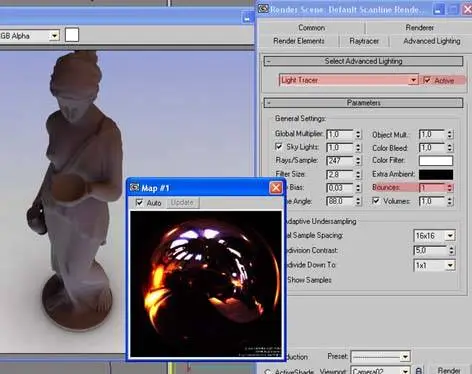Open the Raytracer tab

[x=364, y=41]
